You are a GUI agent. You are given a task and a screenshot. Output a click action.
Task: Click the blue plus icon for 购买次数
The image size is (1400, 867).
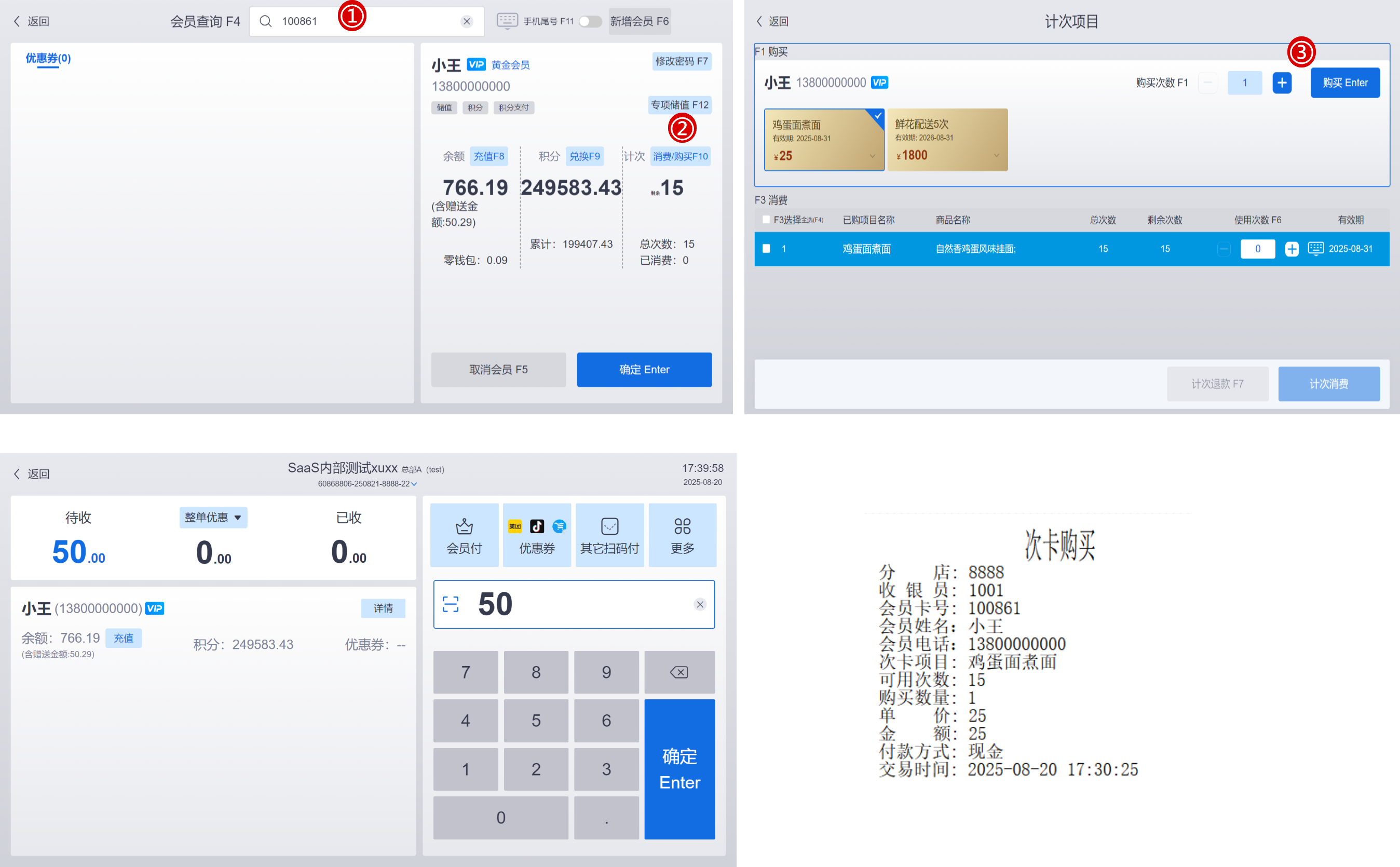click(x=1282, y=83)
